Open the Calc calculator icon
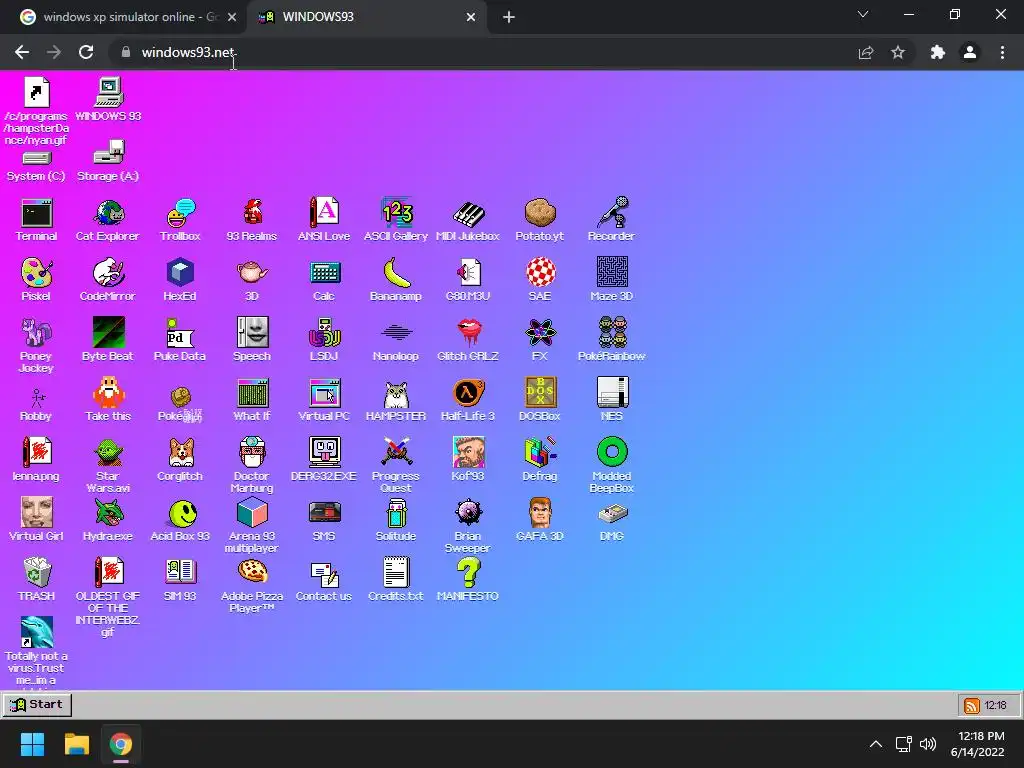Image resolution: width=1024 pixels, height=768 pixels. pos(324,280)
